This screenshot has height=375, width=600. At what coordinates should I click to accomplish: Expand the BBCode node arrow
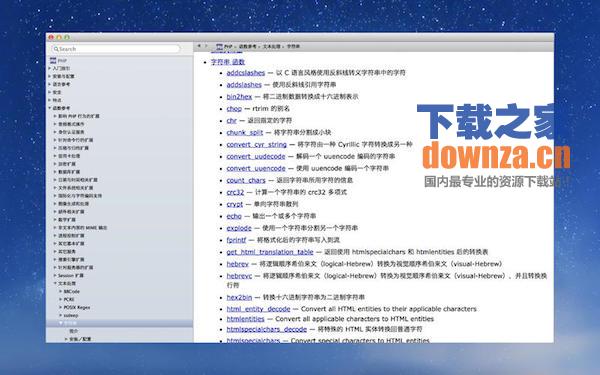(x=60, y=292)
